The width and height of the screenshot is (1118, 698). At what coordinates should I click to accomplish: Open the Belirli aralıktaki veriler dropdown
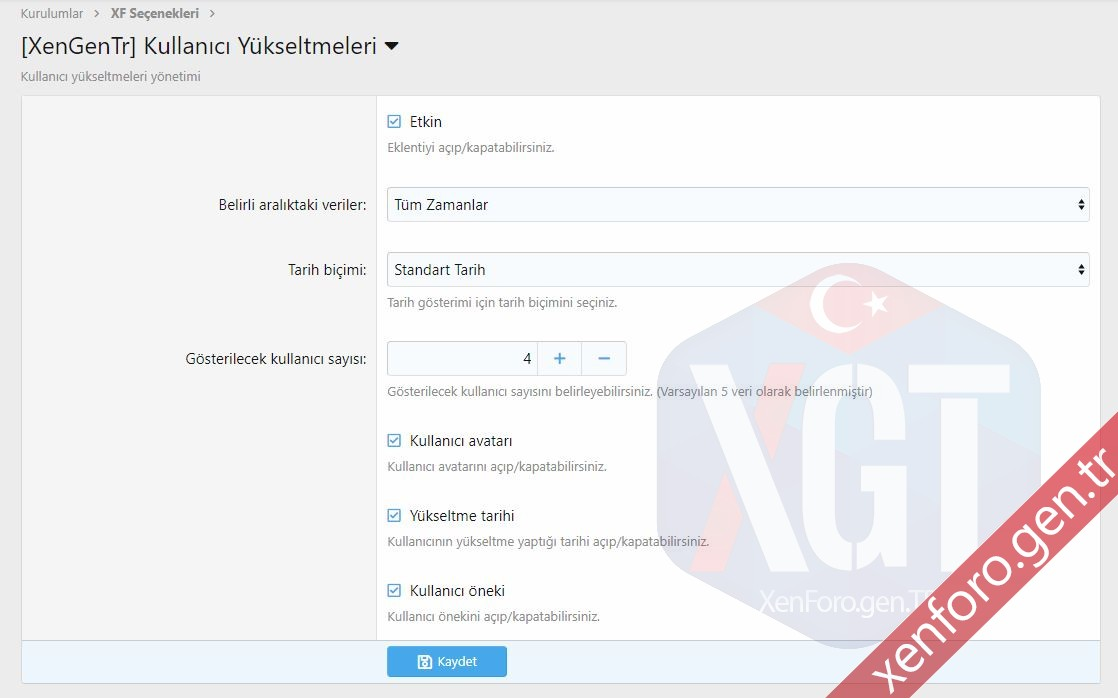(x=738, y=205)
